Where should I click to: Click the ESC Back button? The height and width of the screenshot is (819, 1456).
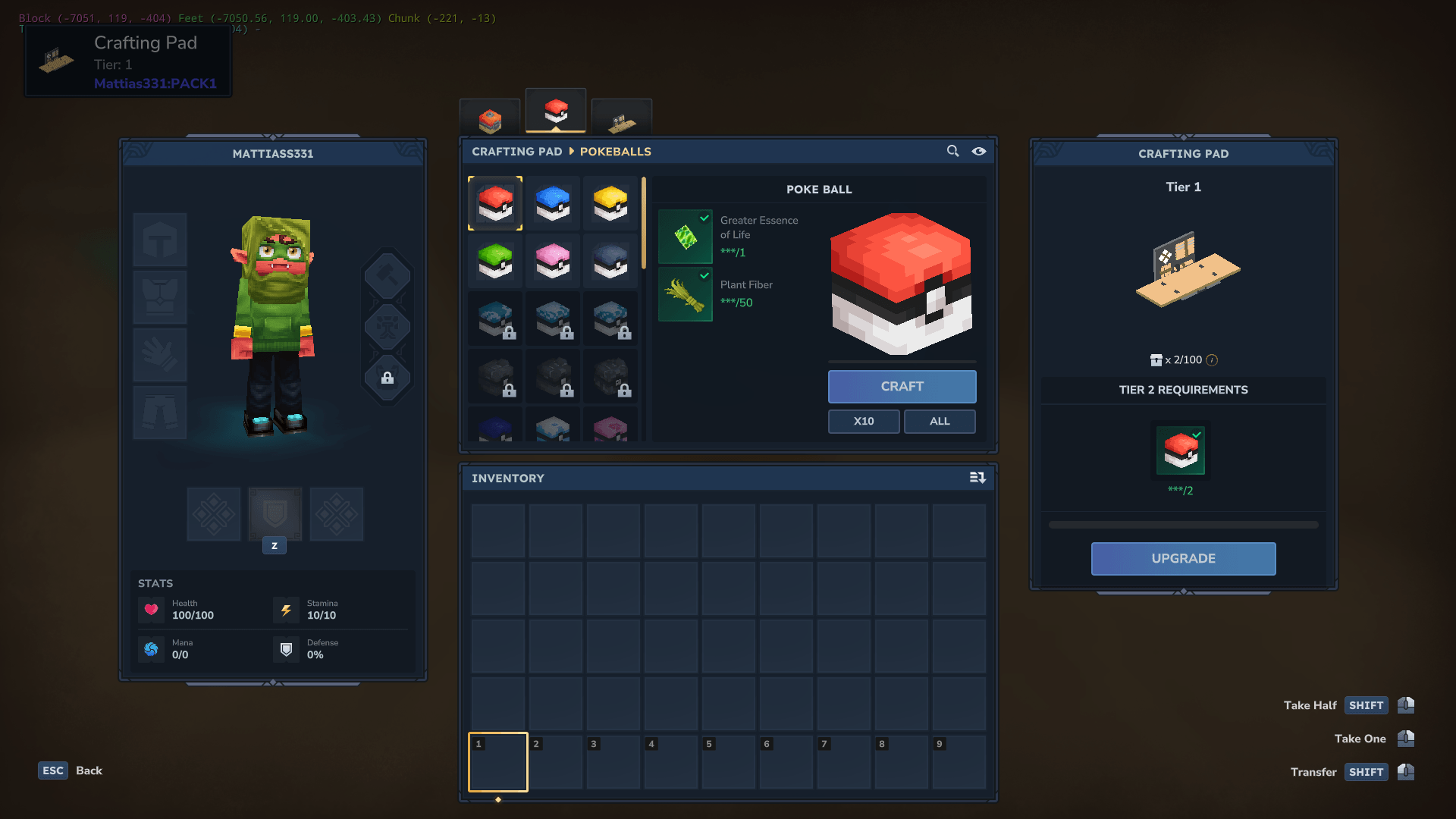coord(71,770)
